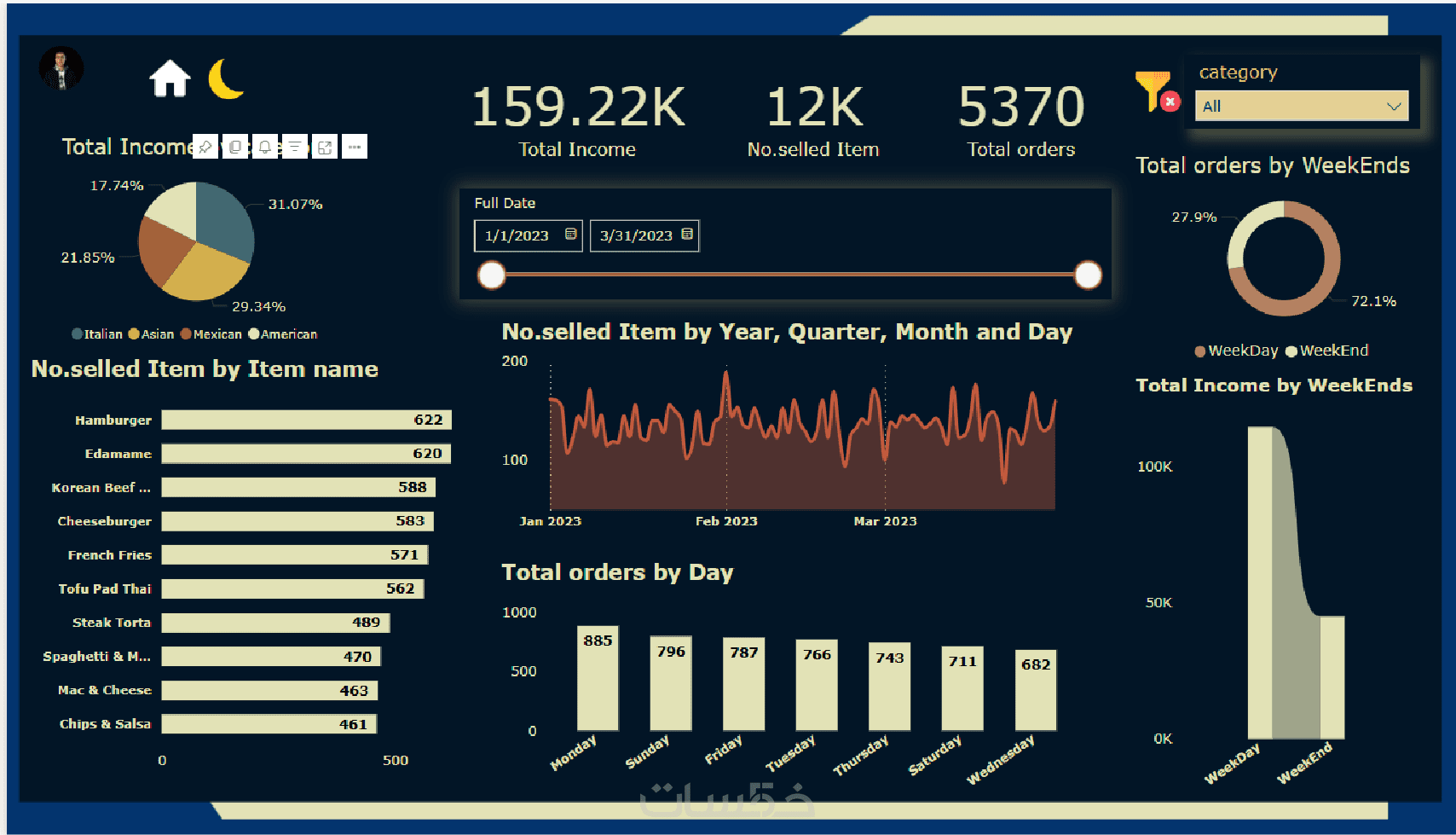This screenshot has width=1456, height=835.
Task: Click the Edamame bar showing 620
Action: point(306,454)
